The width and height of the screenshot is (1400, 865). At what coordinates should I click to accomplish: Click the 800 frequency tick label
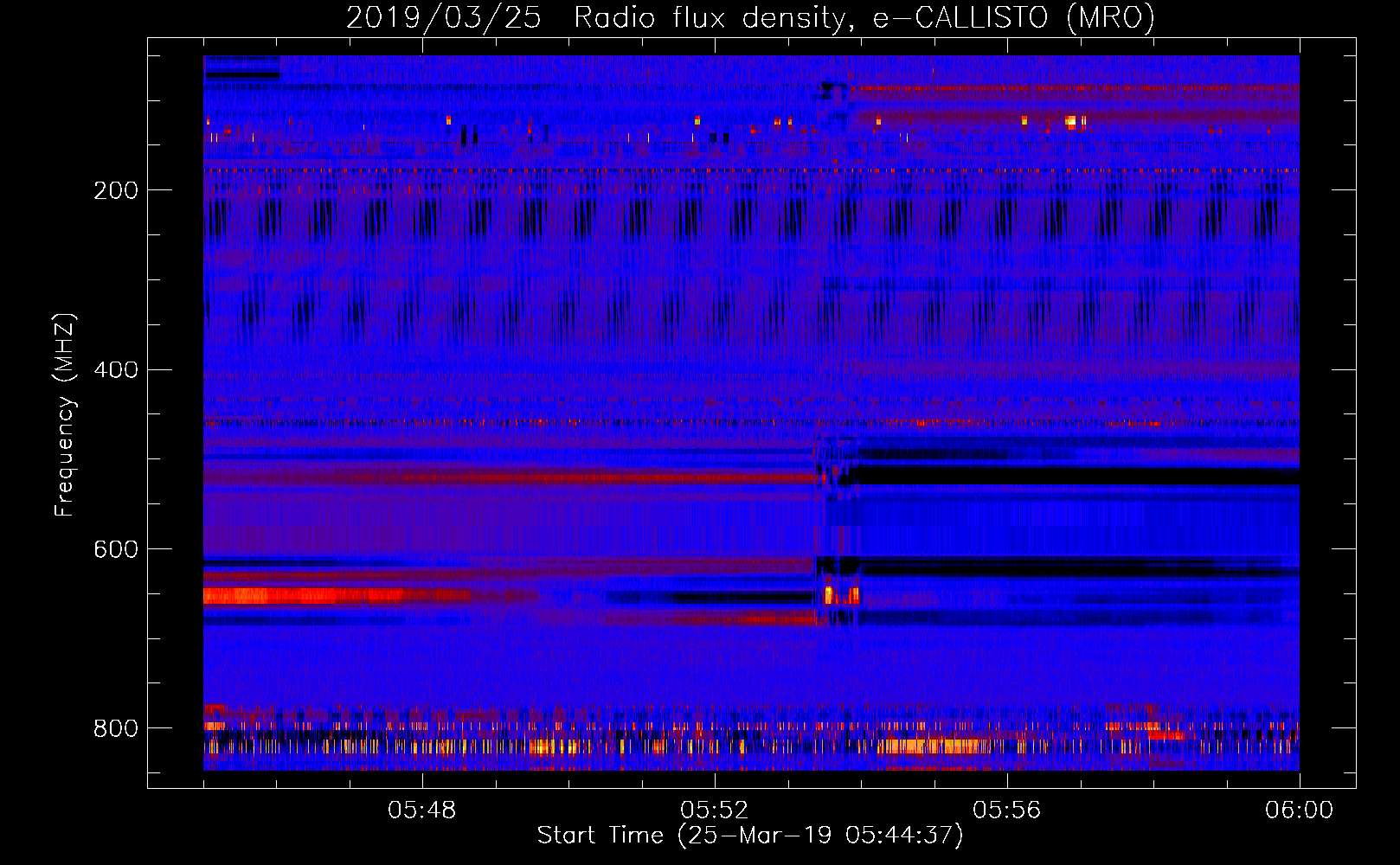click(x=116, y=728)
